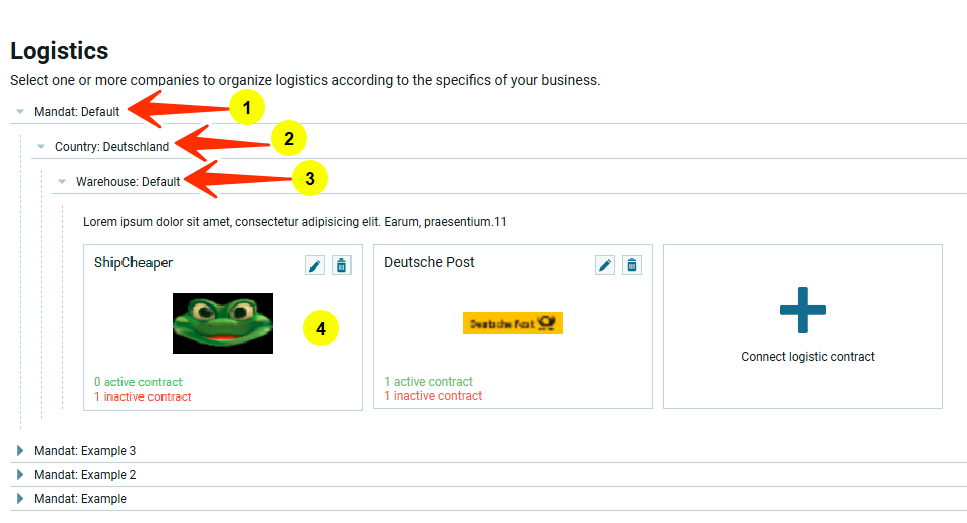This screenshot has height=523, width=967.
Task: Select the Deutsche Post card title
Action: (429, 262)
